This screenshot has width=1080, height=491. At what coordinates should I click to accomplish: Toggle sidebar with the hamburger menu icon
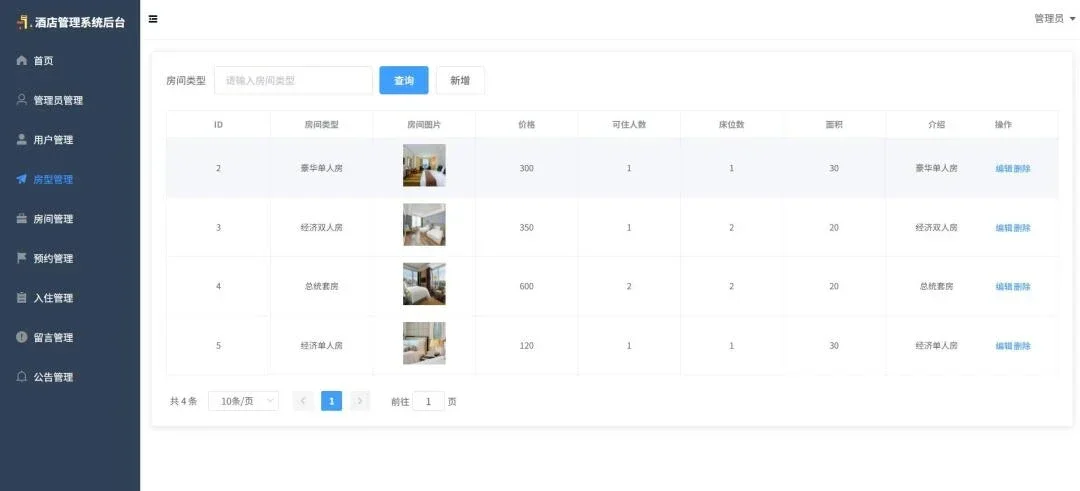point(153,19)
